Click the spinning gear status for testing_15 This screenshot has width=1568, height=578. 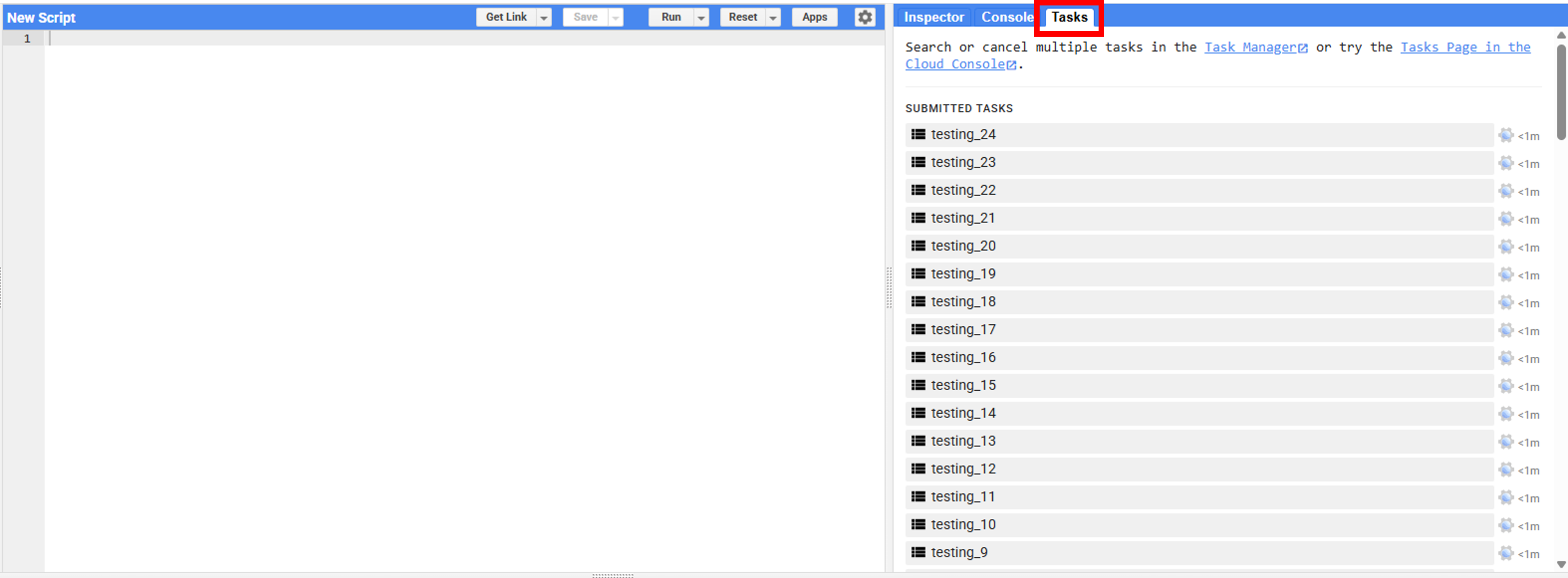(x=1506, y=386)
